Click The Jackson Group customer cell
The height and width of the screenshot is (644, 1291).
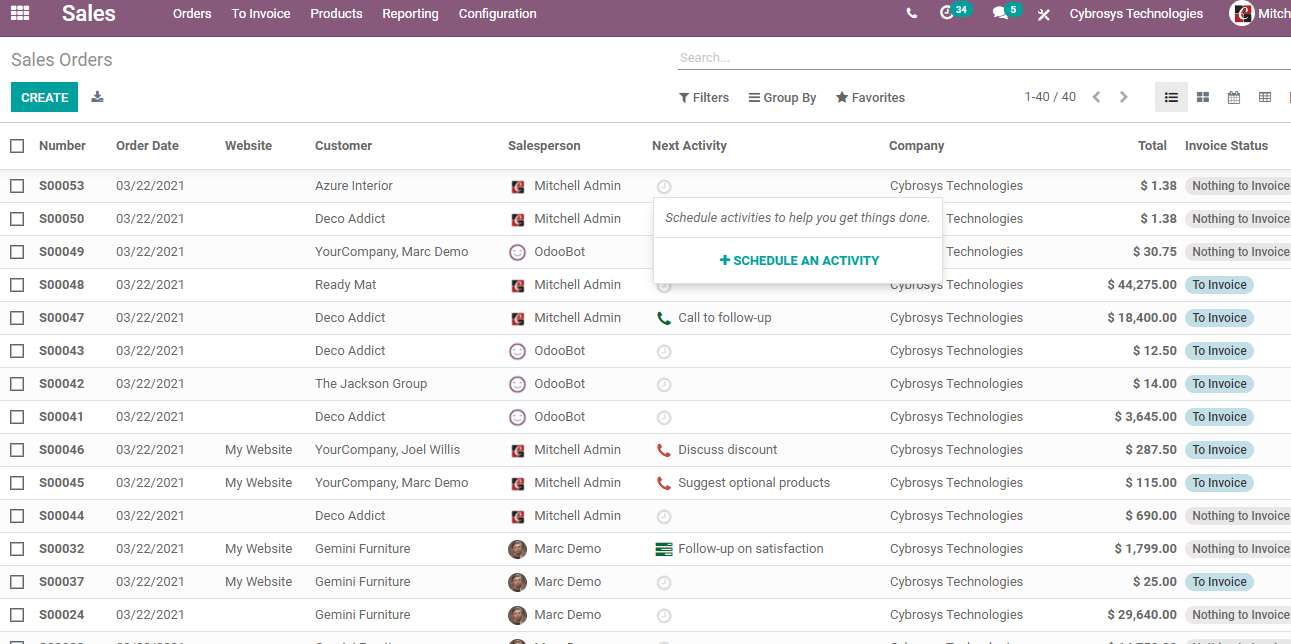click(x=371, y=384)
